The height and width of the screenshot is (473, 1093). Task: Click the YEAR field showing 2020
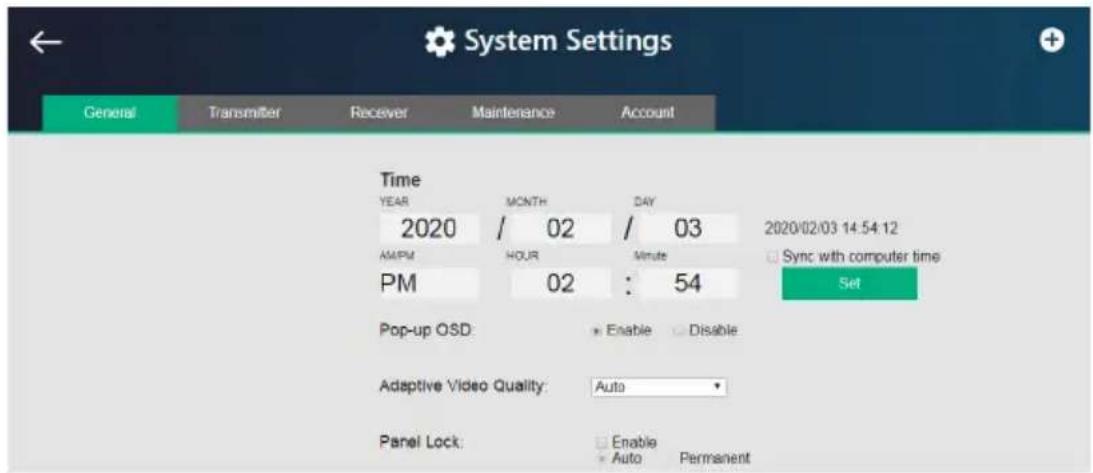tap(429, 230)
